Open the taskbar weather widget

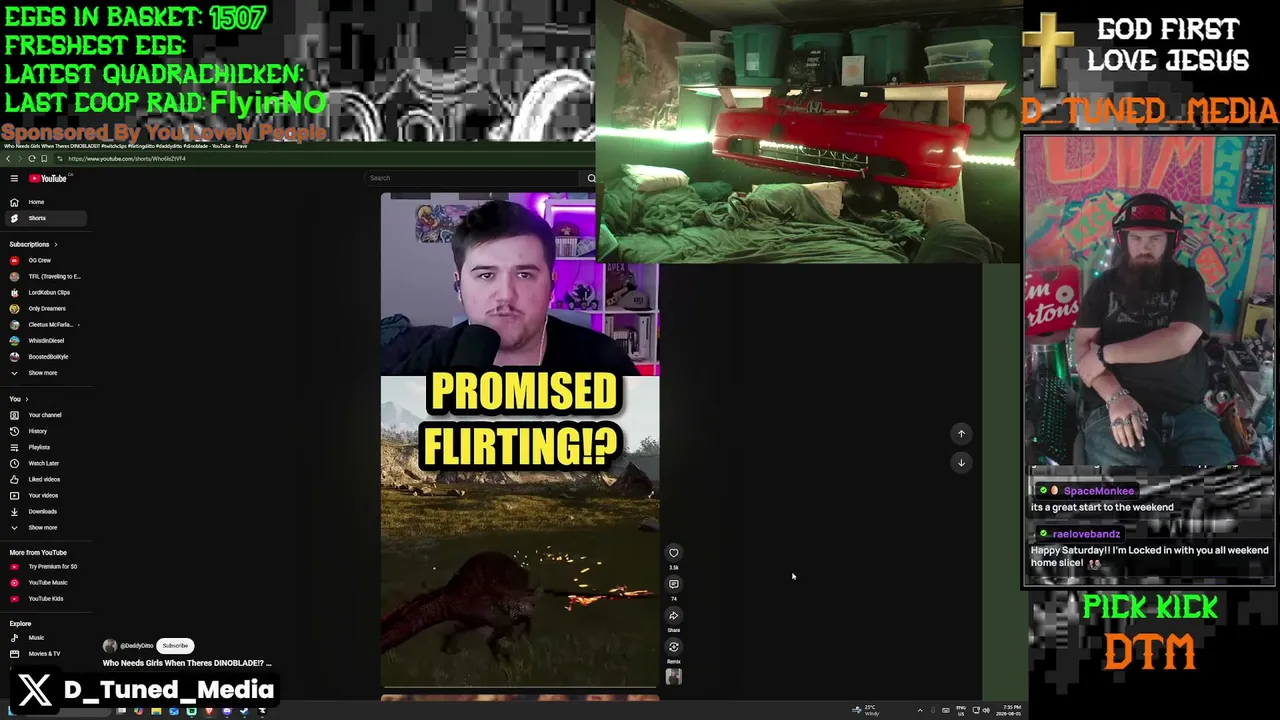(865, 710)
